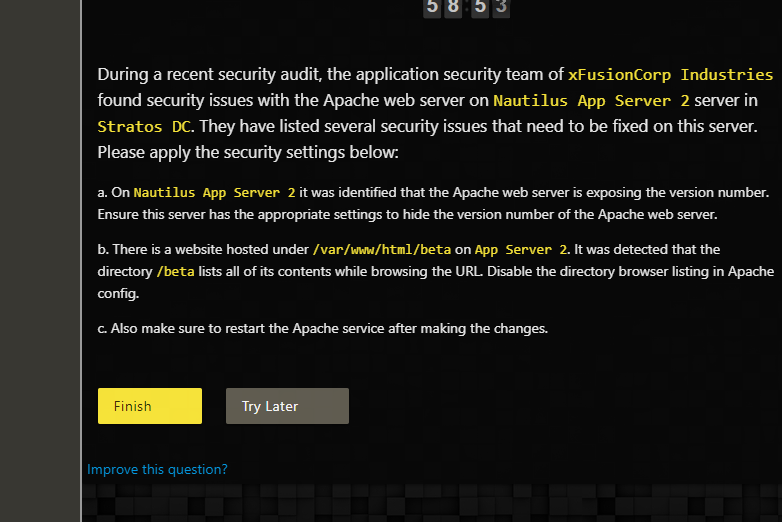Screen dimensions: 782x522
Task: Click the second minutes digit of the timer
Action: click(x=455, y=7)
